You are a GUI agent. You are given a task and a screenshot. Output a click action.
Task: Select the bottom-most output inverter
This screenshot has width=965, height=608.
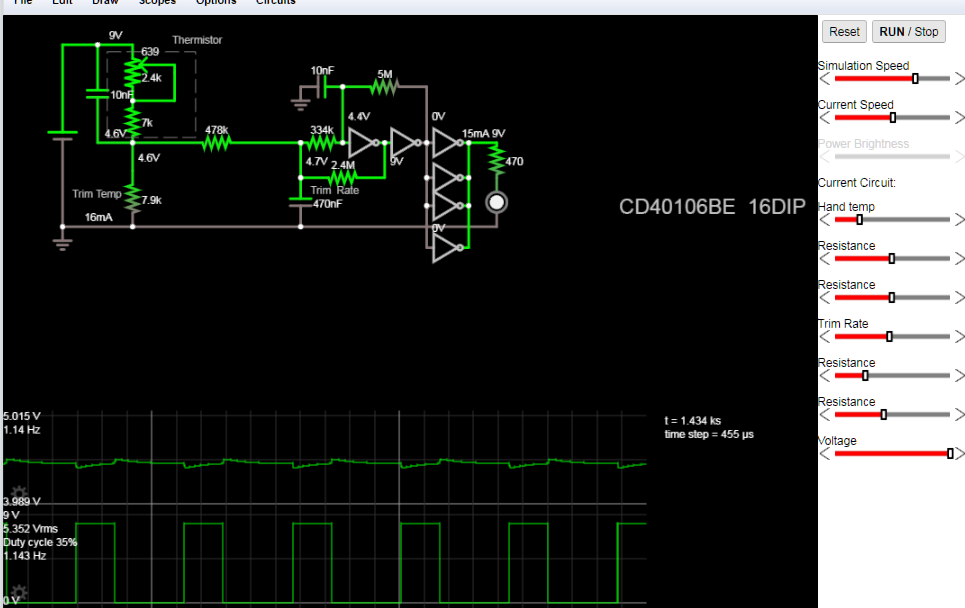pyautogui.click(x=448, y=248)
